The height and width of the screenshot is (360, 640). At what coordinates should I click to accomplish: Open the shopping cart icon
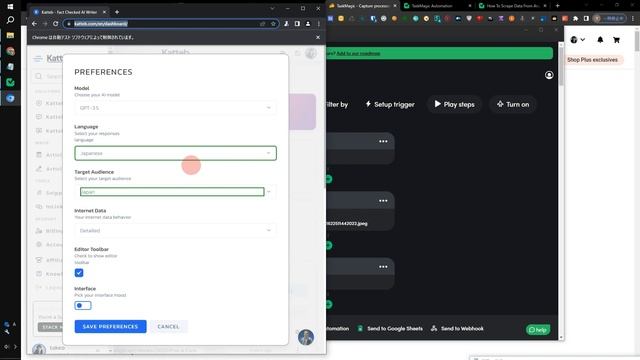(616, 40)
